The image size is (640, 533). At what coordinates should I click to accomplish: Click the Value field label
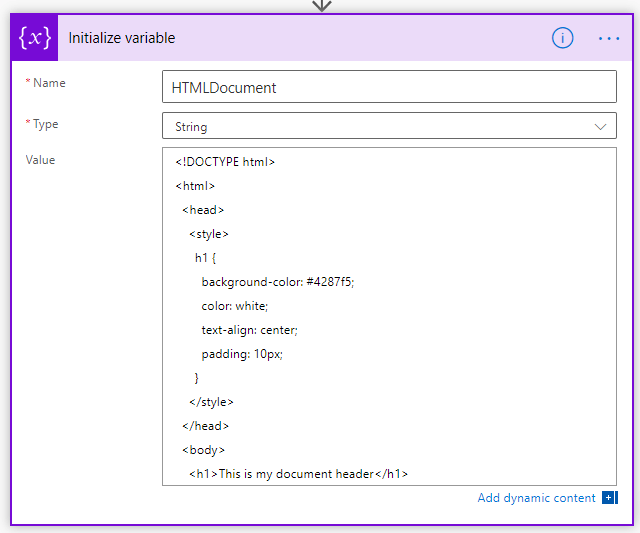40,160
